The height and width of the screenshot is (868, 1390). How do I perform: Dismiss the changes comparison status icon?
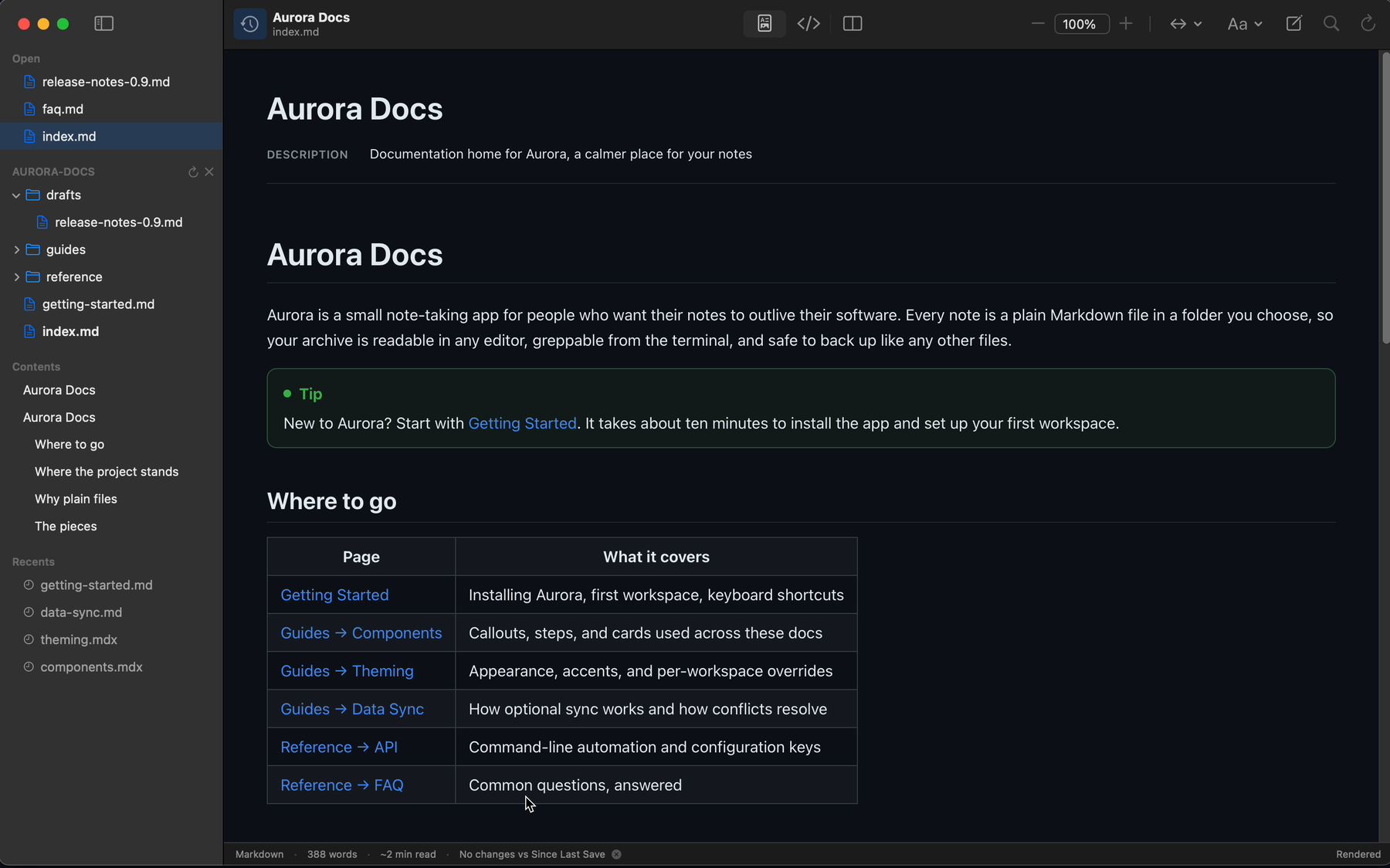point(616,854)
